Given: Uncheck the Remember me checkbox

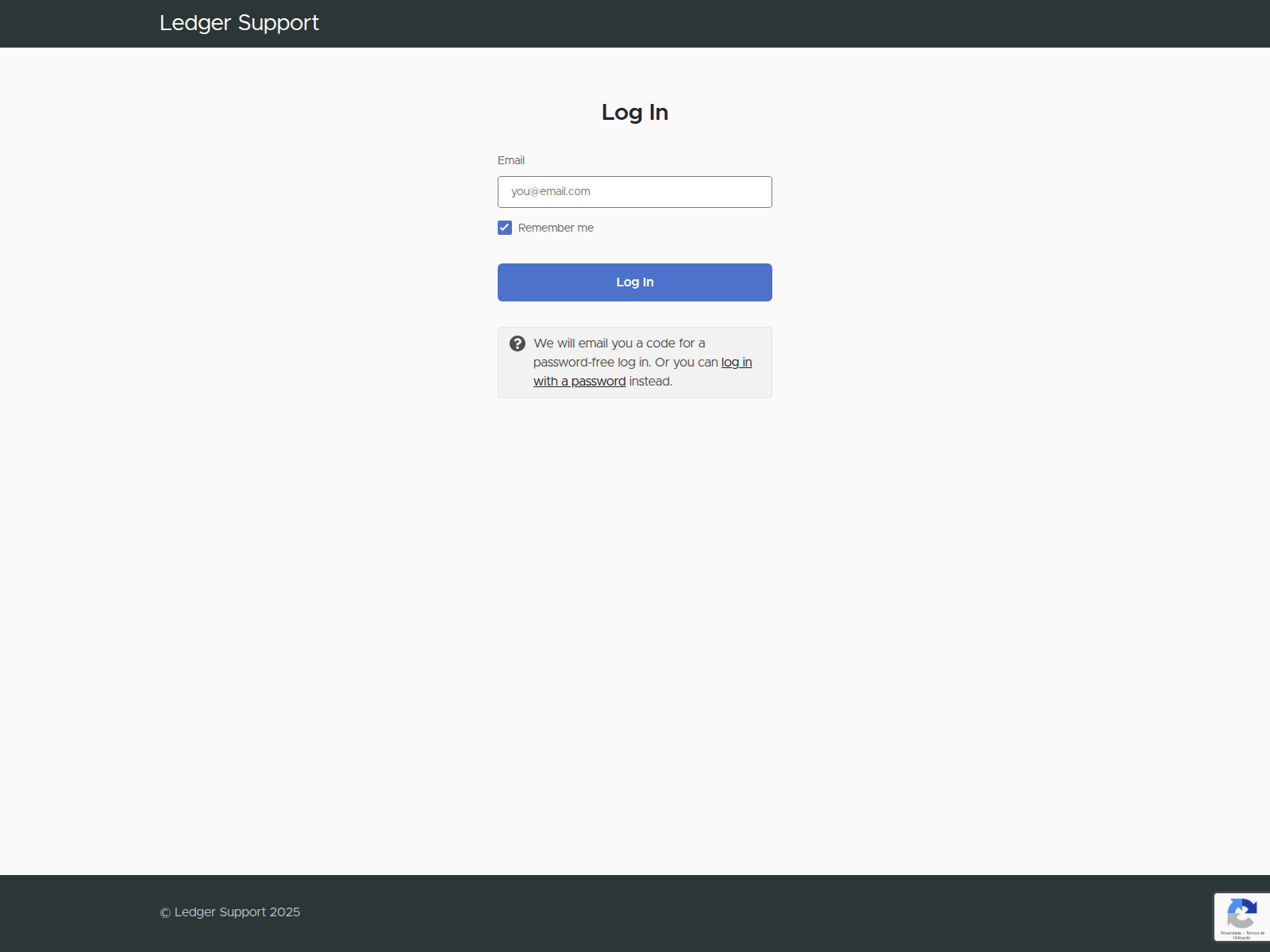Looking at the screenshot, I should point(505,228).
